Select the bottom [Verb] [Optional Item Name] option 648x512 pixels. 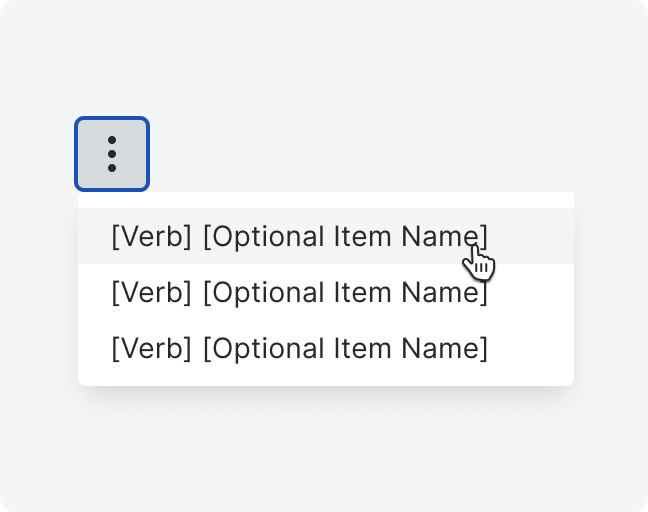(299, 349)
